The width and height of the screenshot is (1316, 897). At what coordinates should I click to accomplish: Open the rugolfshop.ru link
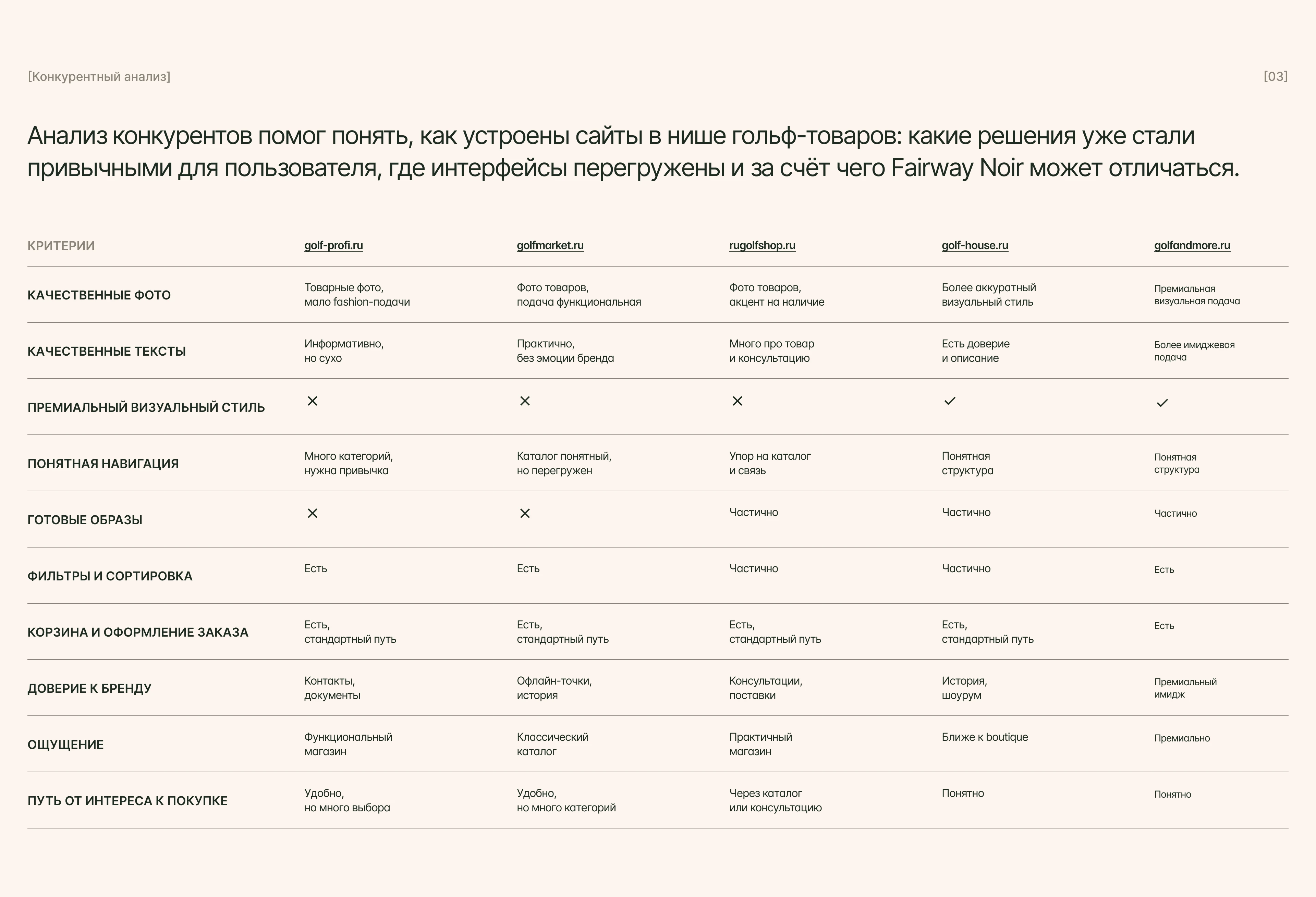[x=762, y=245]
